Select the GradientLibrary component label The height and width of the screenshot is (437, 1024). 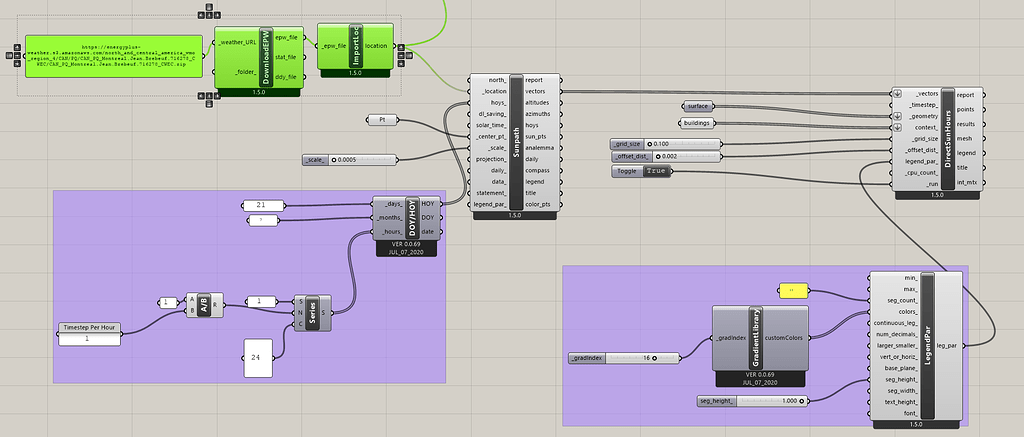[x=755, y=338]
